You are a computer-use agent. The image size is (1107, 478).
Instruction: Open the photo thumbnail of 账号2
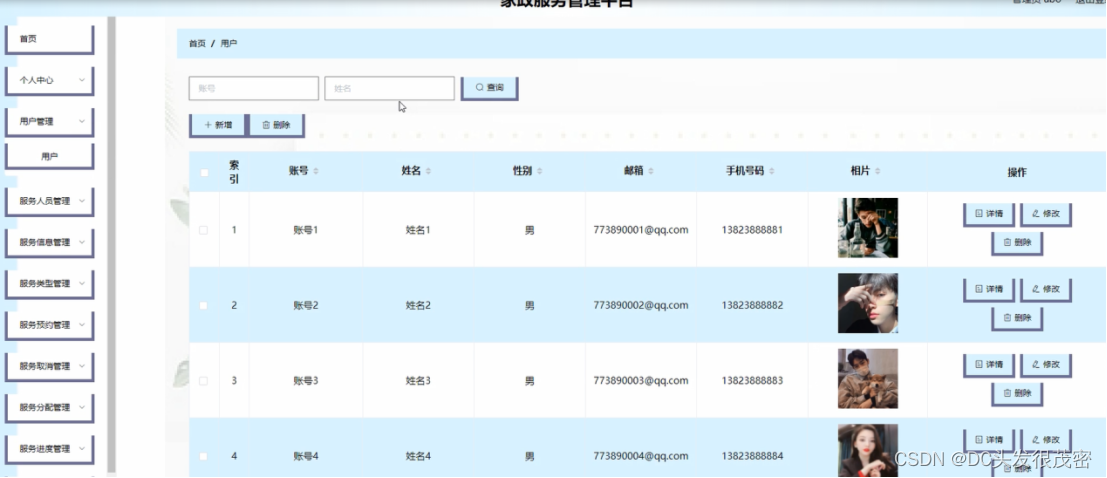click(868, 303)
